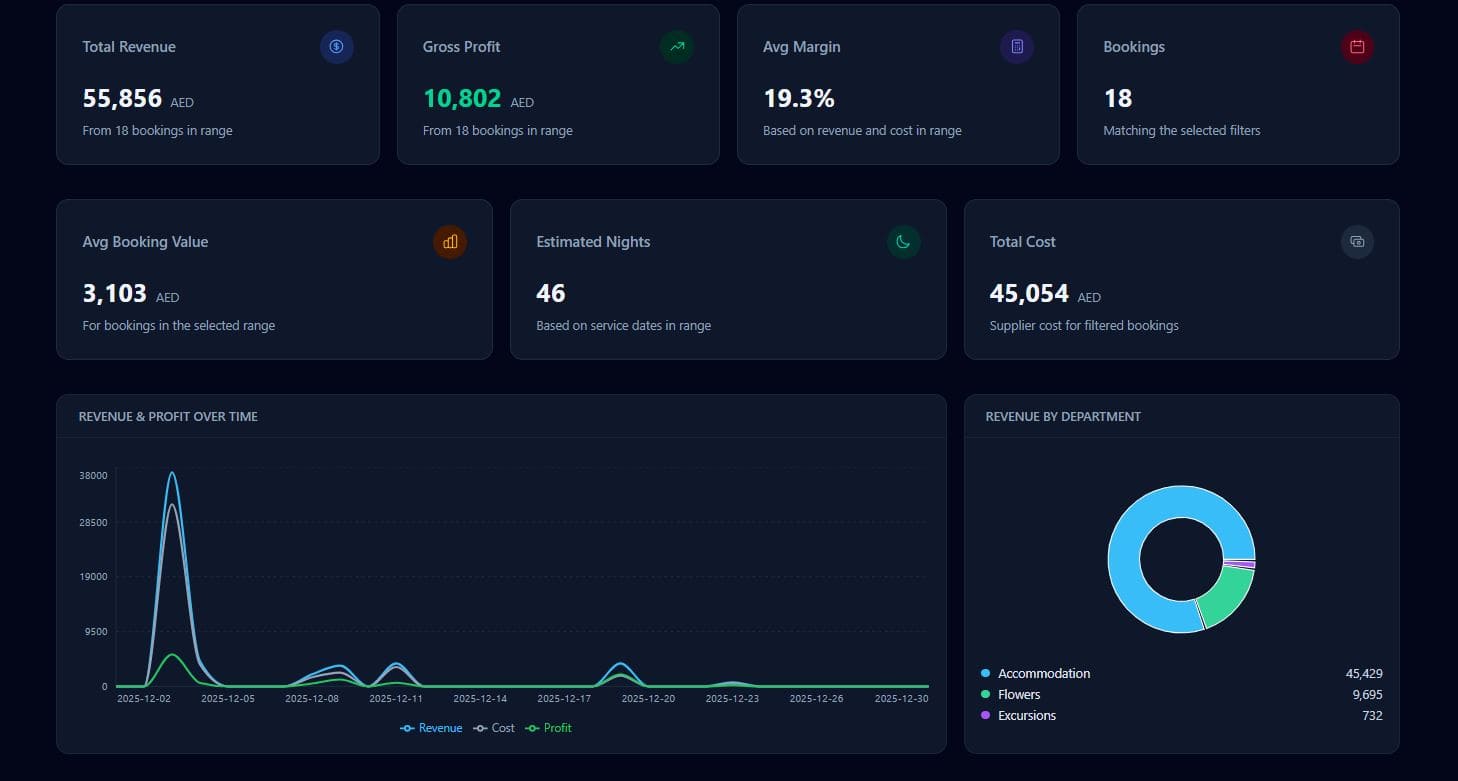The image size is (1458, 781).
Task: Click 'Supplier cost for filtered bookings' text
Action: (1084, 326)
